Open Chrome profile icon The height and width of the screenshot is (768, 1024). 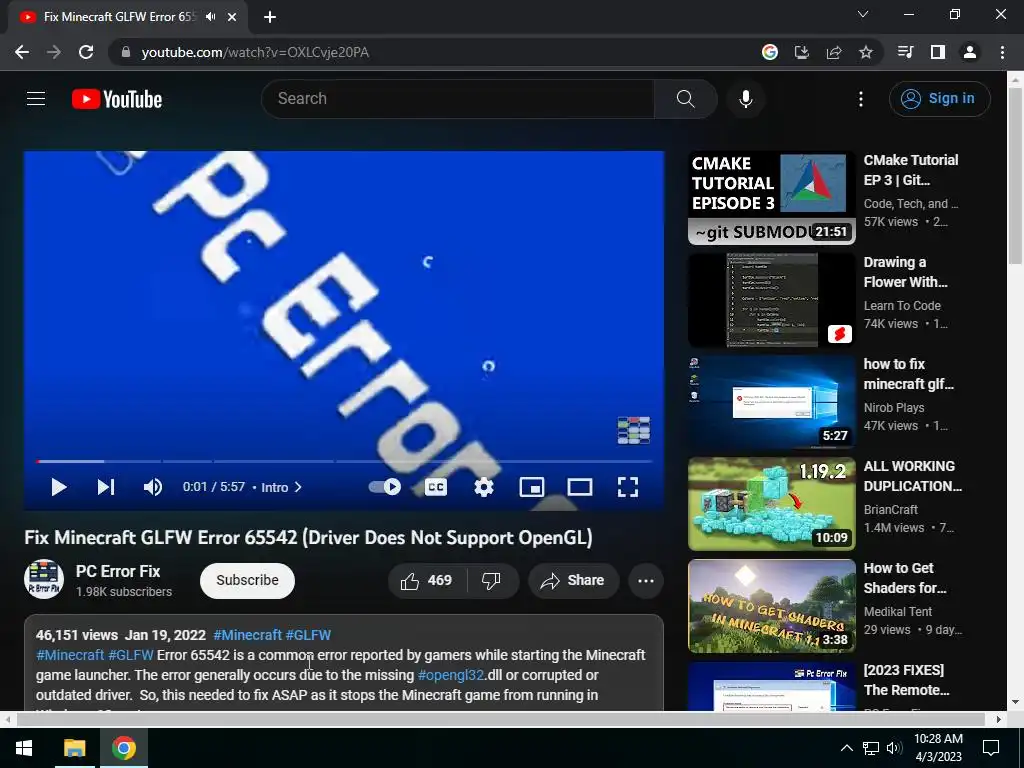[x=970, y=52]
